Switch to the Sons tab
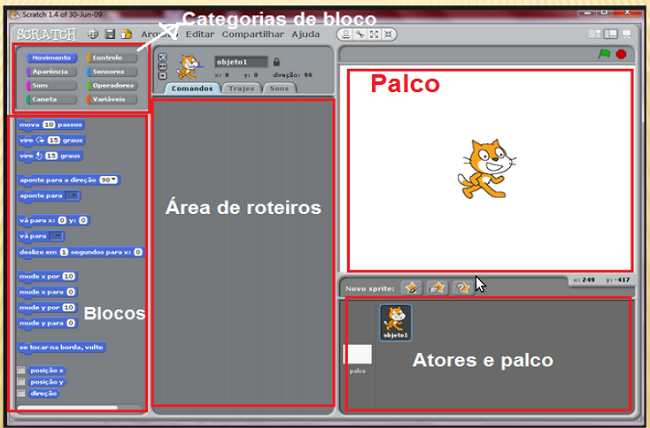650x428 pixels. 279,88
